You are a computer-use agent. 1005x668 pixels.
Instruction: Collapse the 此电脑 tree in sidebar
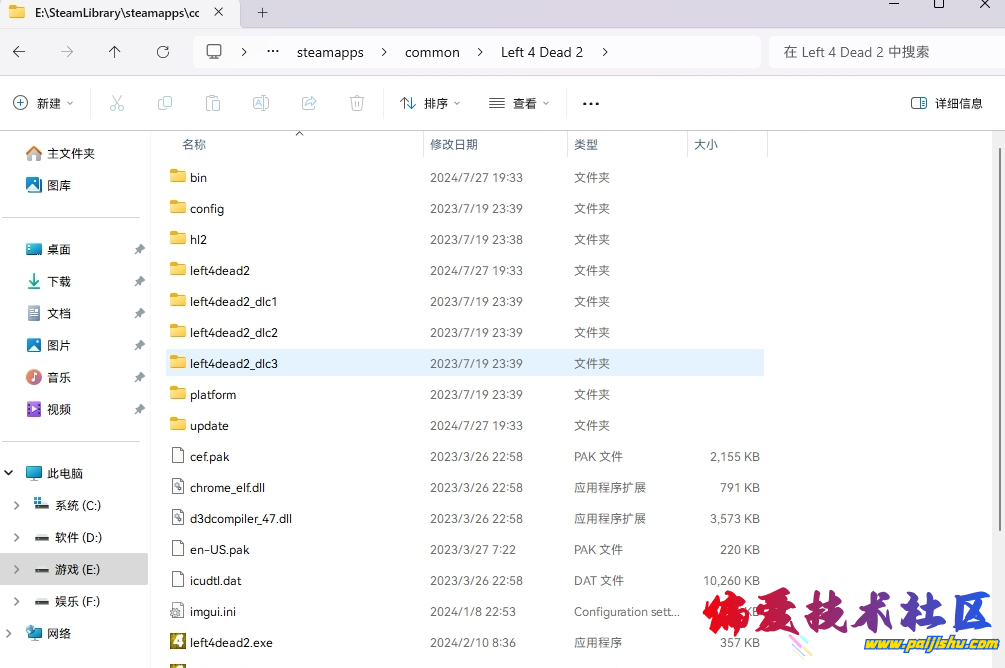click(x=8, y=471)
